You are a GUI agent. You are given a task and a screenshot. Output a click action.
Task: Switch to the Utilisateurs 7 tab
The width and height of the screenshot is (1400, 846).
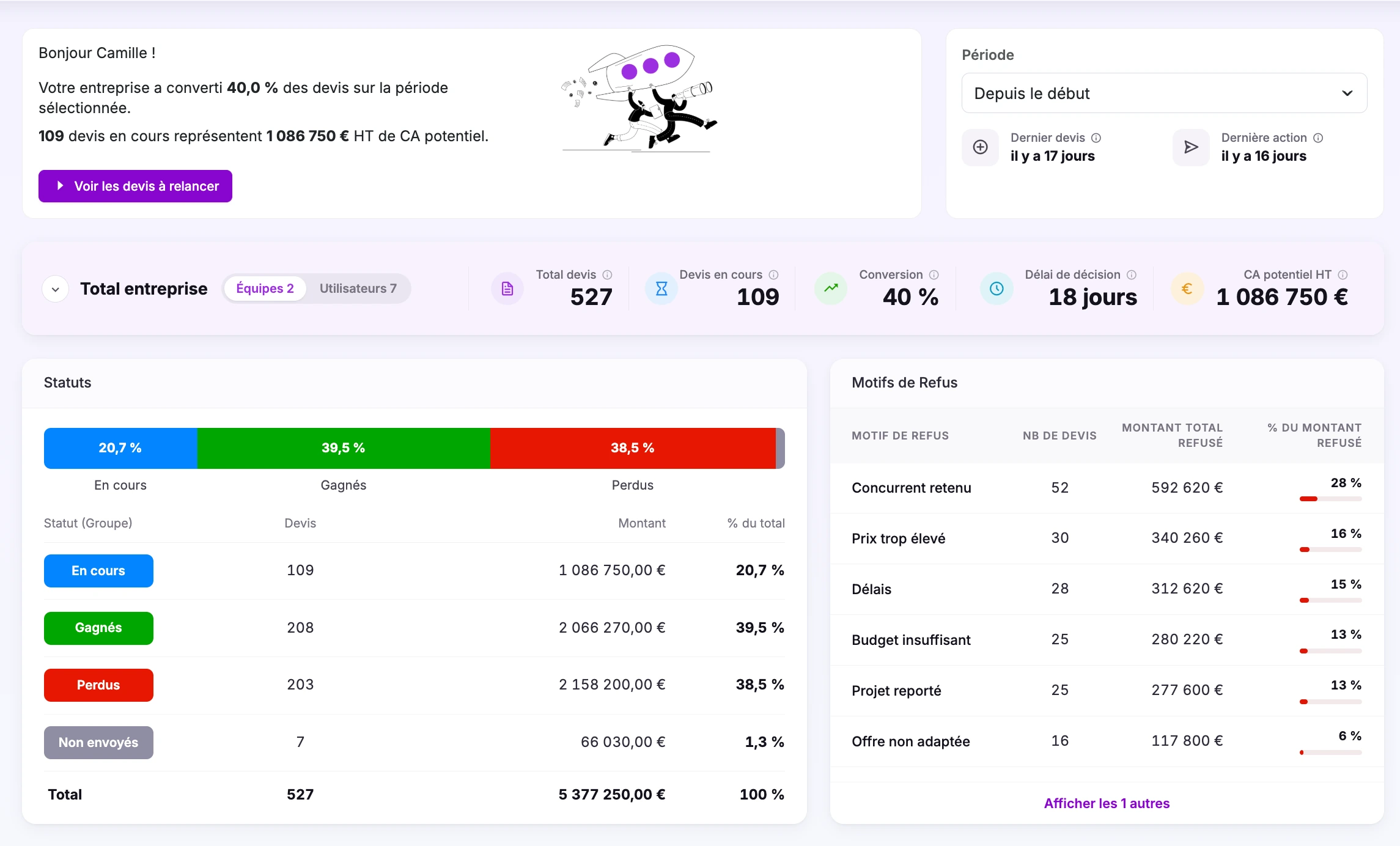[x=358, y=289]
